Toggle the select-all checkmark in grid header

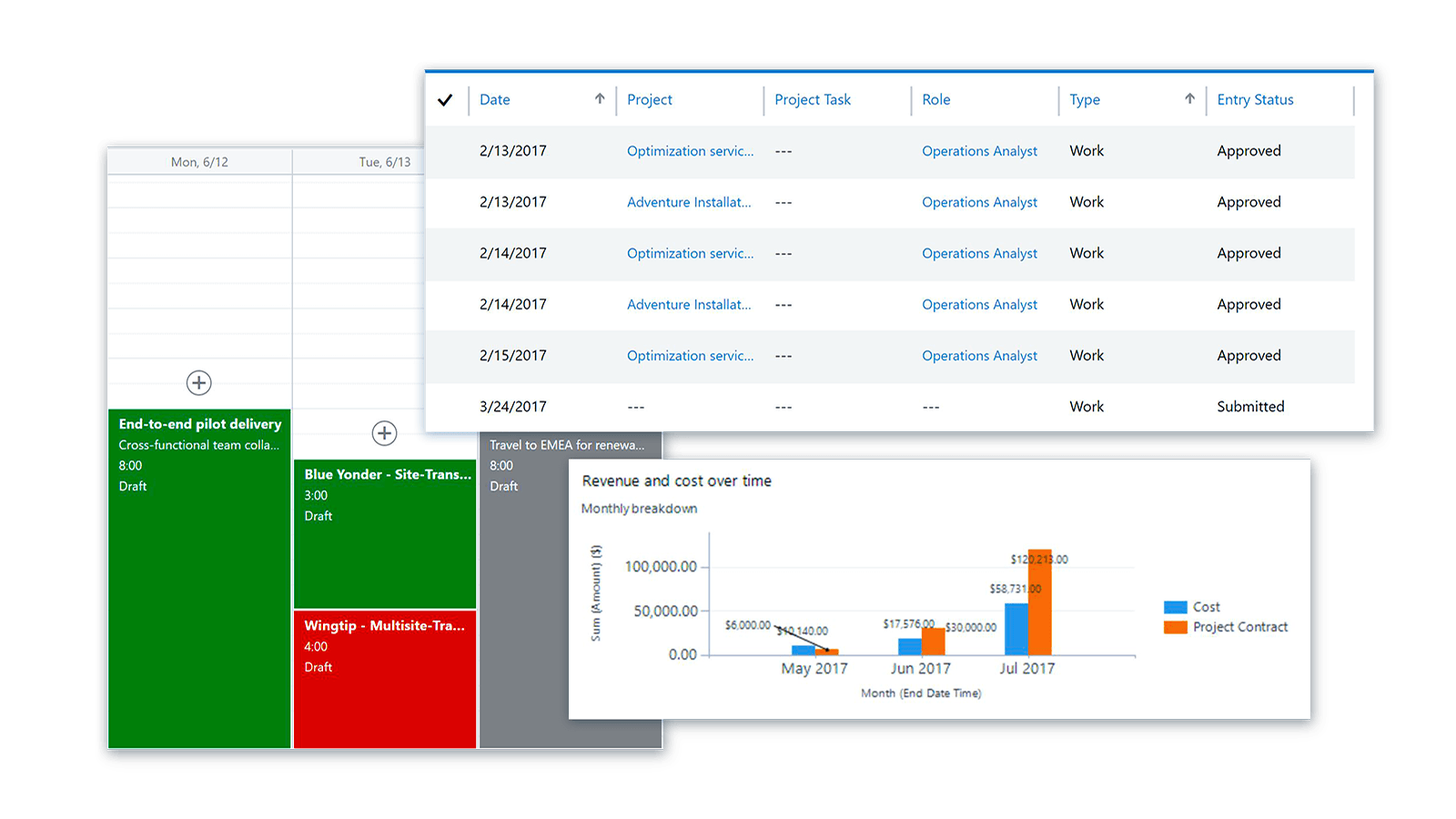(445, 100)
